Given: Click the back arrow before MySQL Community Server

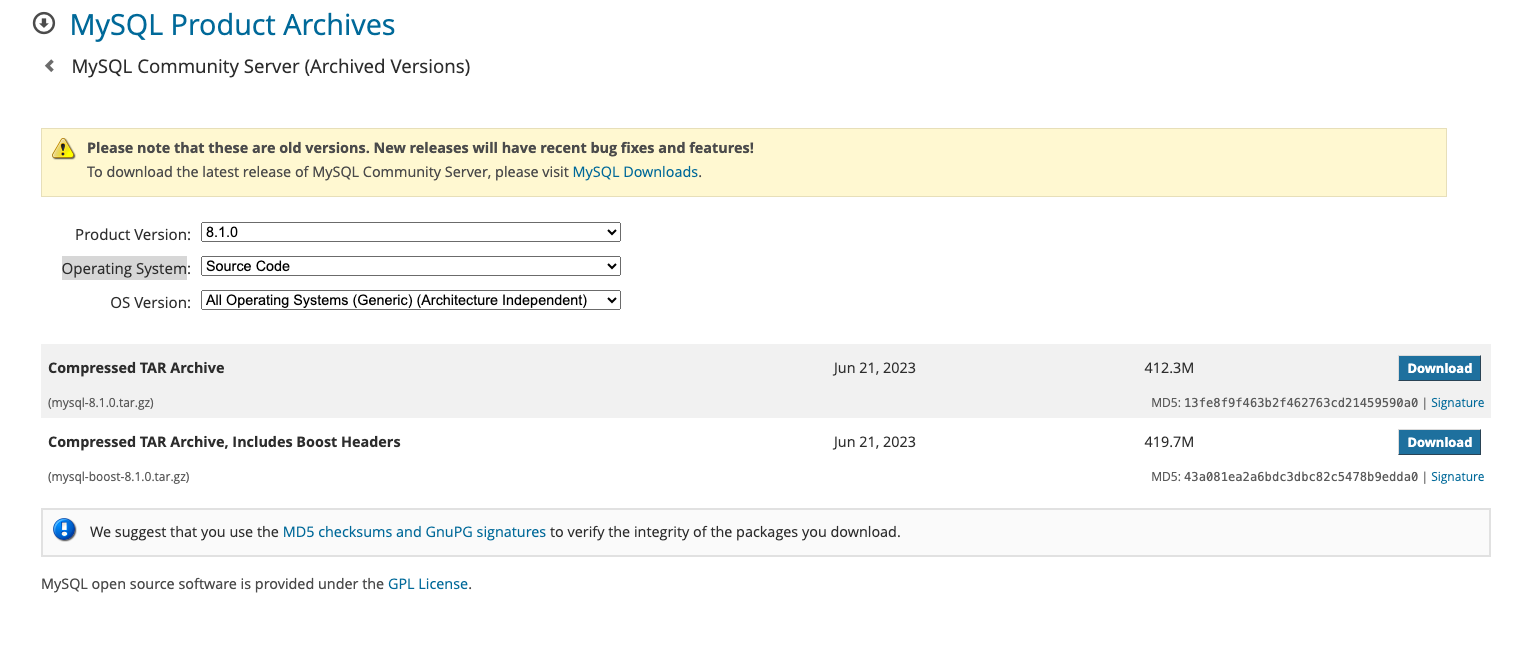Looking at the screenshot, I should coord(49,66).
